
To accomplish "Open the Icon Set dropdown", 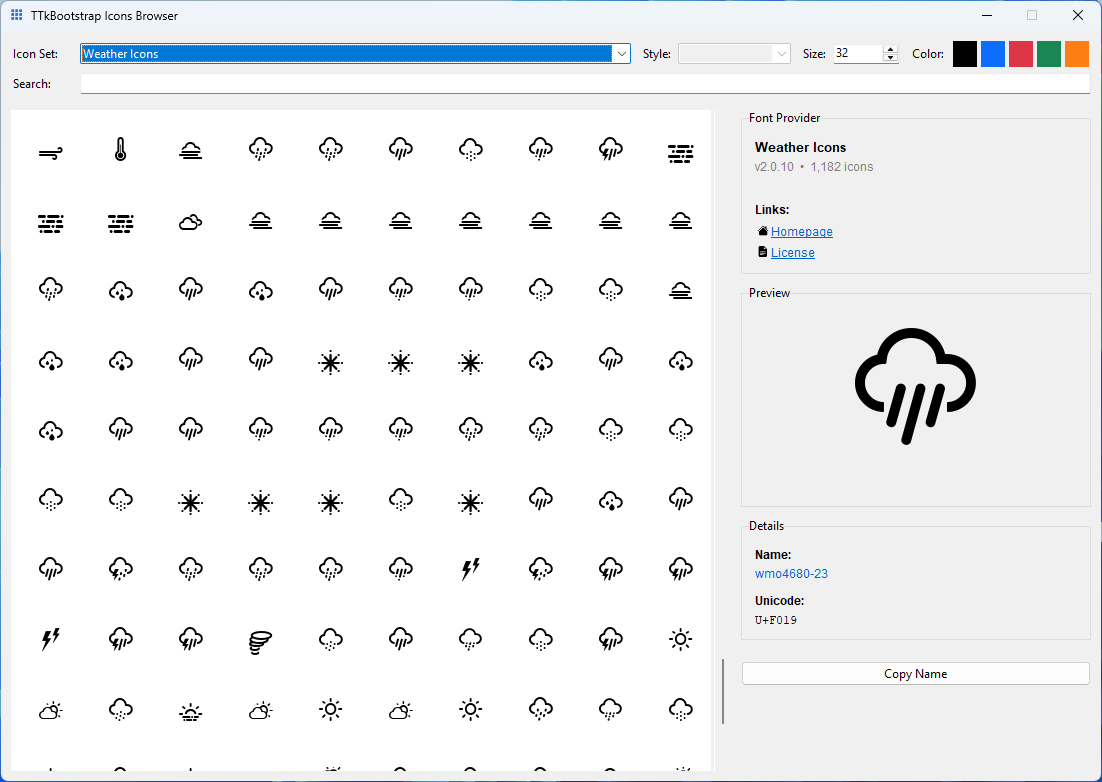I will click(620, 53).
